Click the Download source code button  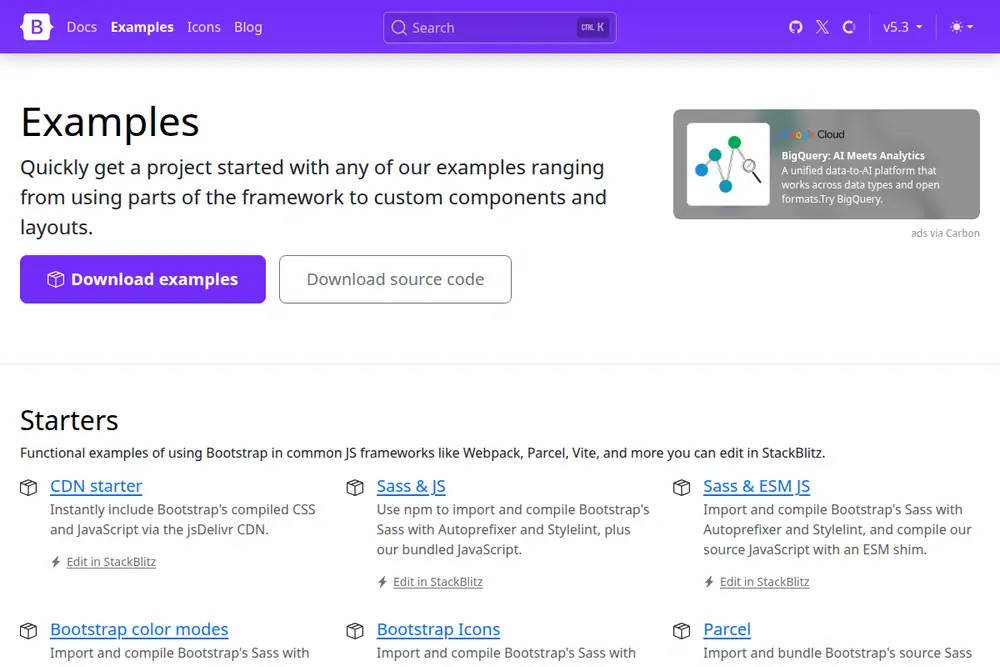395,279
